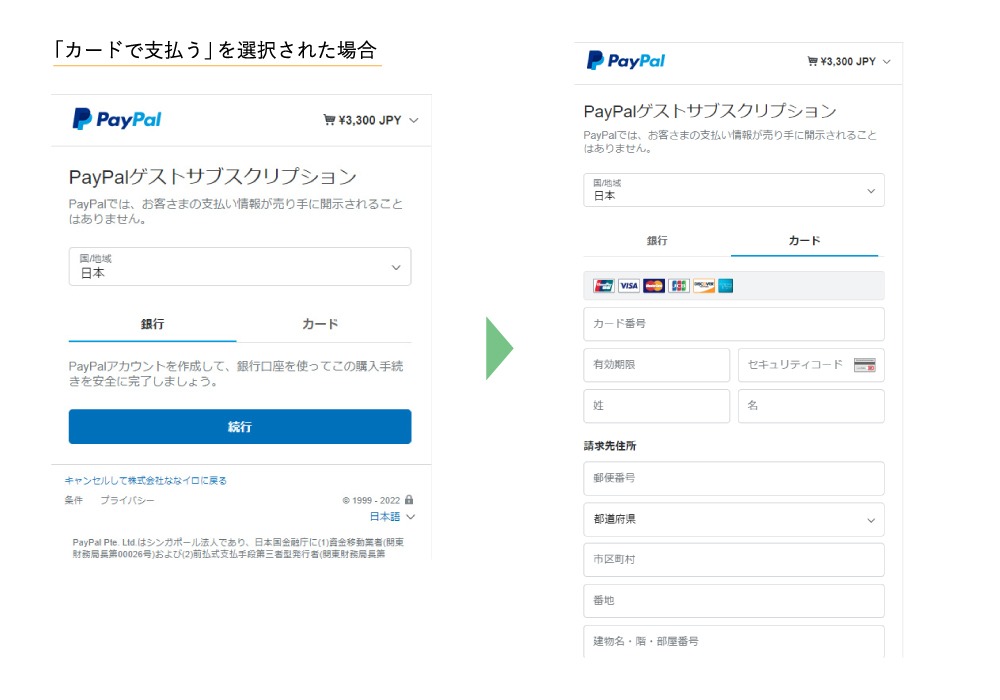Image resolution: width=1000 pixels, height=700 pixels.
Task: Focus 番地 input field
Action: [733, 601]
